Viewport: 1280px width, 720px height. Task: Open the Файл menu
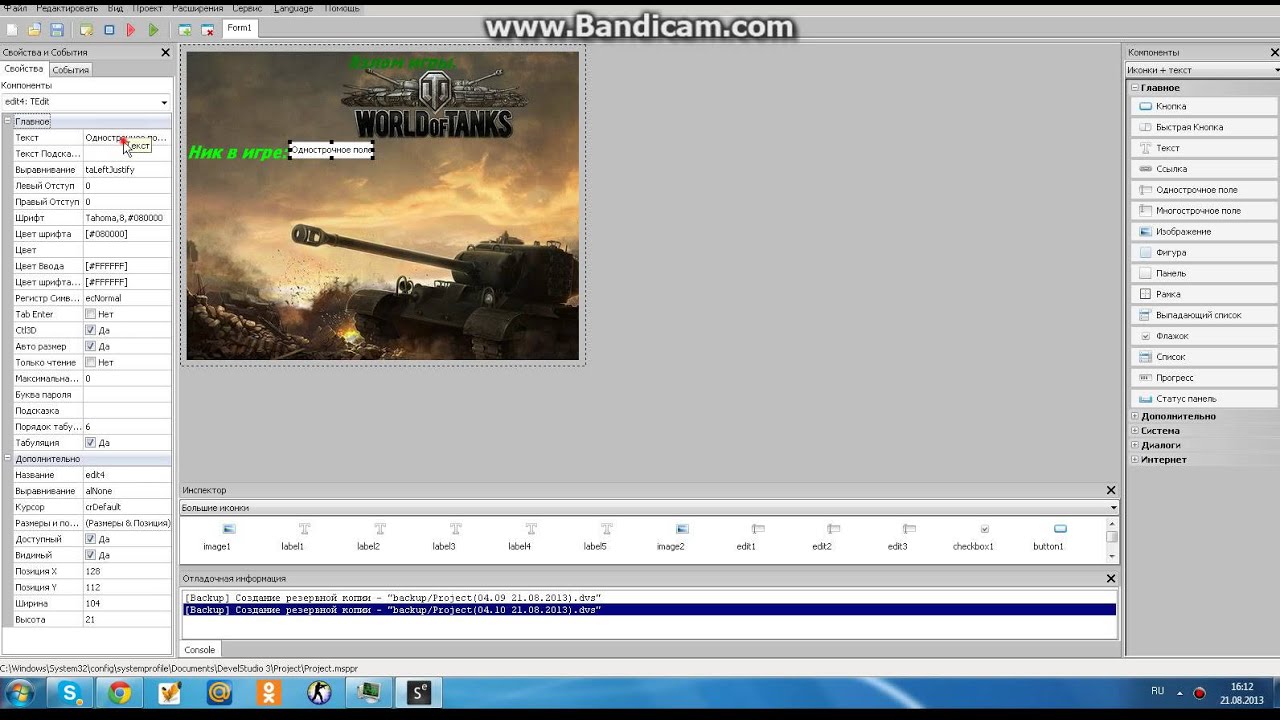(x=15, y=8)
